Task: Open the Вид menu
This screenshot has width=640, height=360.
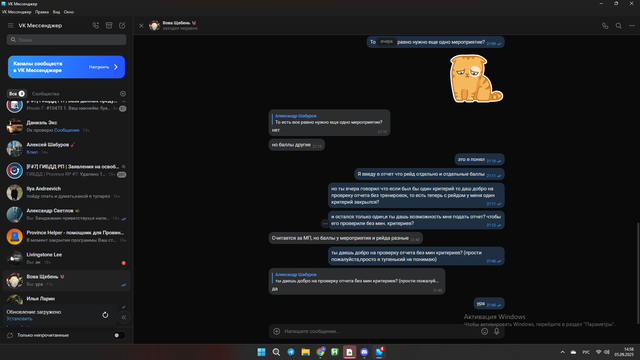Action: (56, 12)
